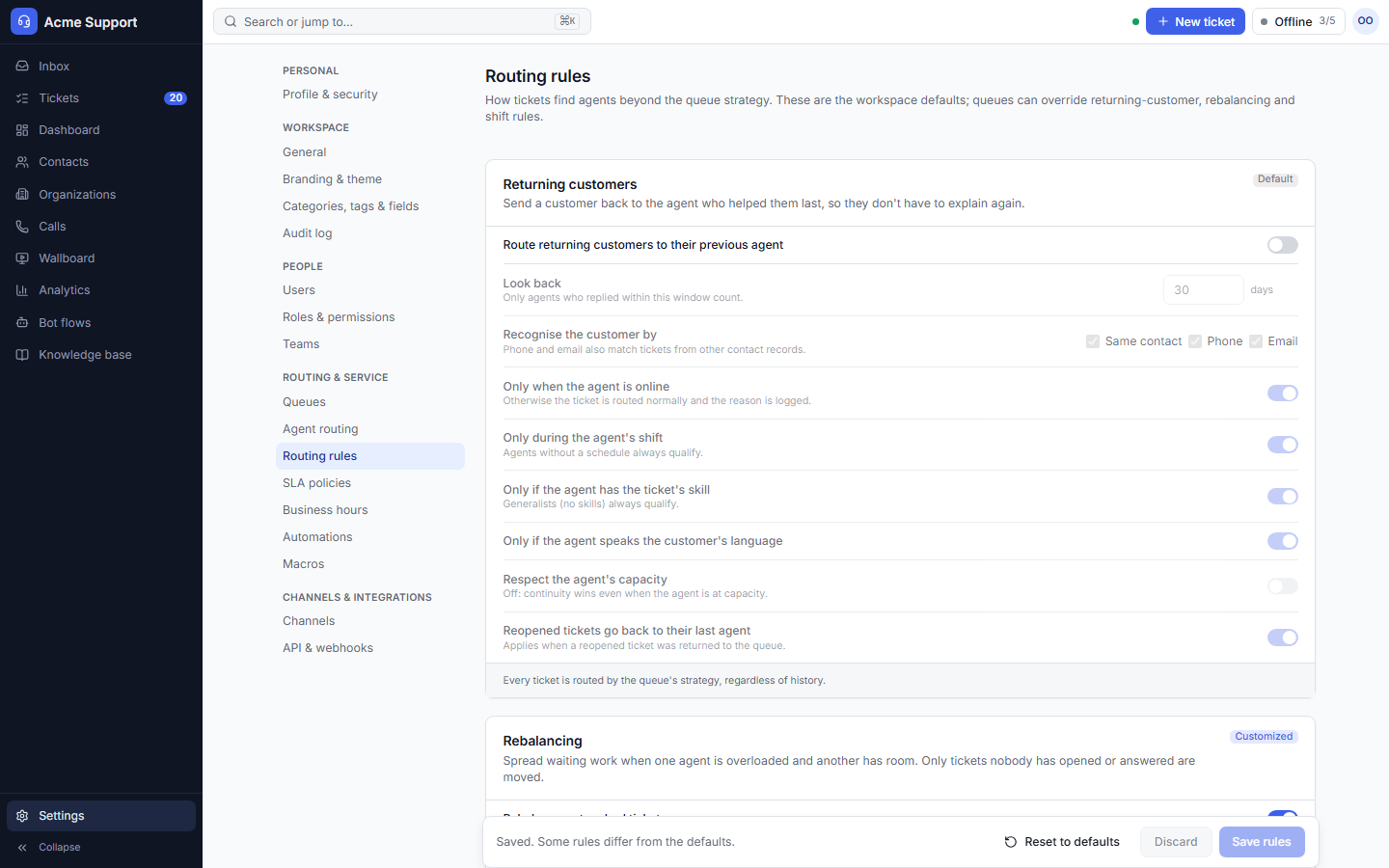Open Roles & permissions settings

click(x=370, y=317)
